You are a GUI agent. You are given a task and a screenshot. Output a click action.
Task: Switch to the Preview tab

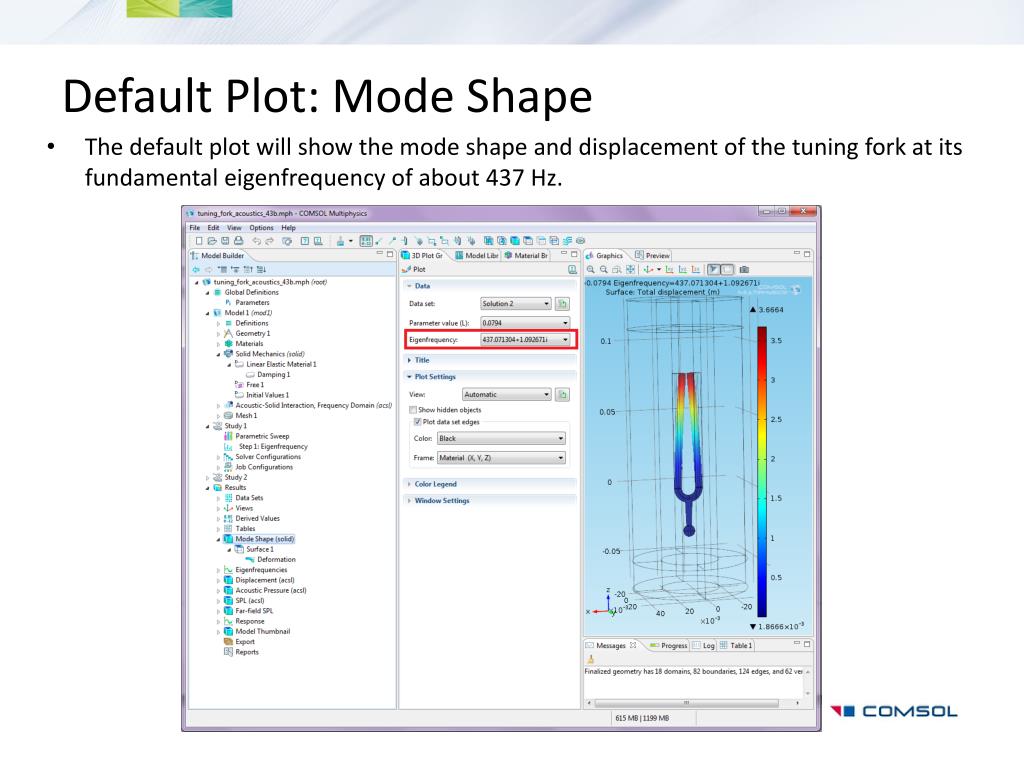(x=652, y=255)
